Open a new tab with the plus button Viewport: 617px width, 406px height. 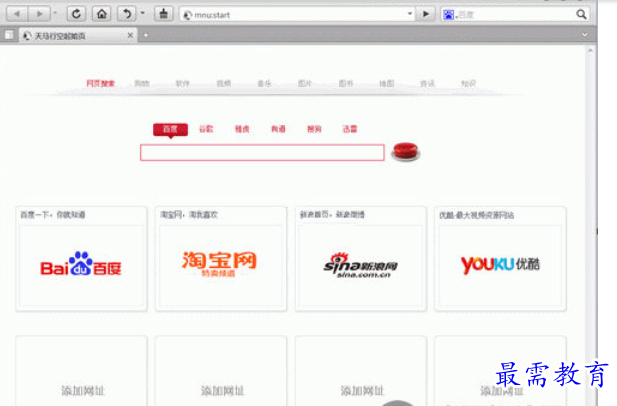(146, 36)
